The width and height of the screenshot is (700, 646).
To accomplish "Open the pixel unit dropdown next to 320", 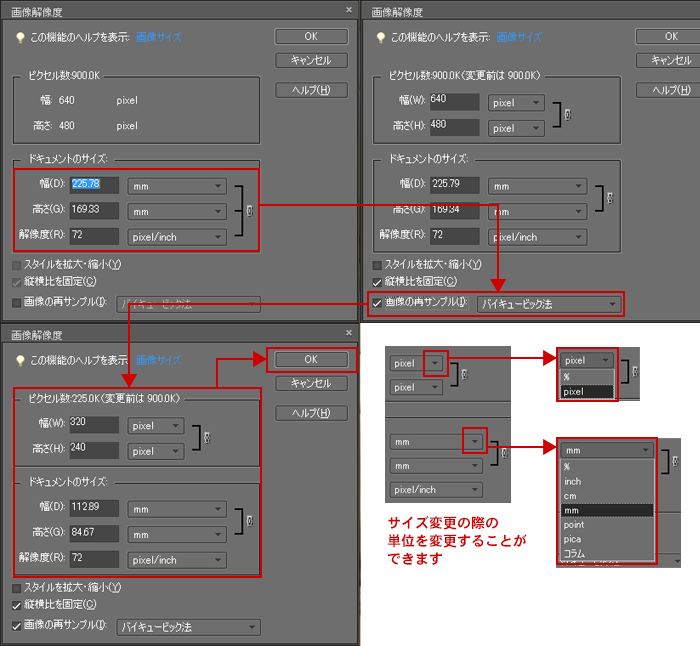I will [x=155, y=425].
